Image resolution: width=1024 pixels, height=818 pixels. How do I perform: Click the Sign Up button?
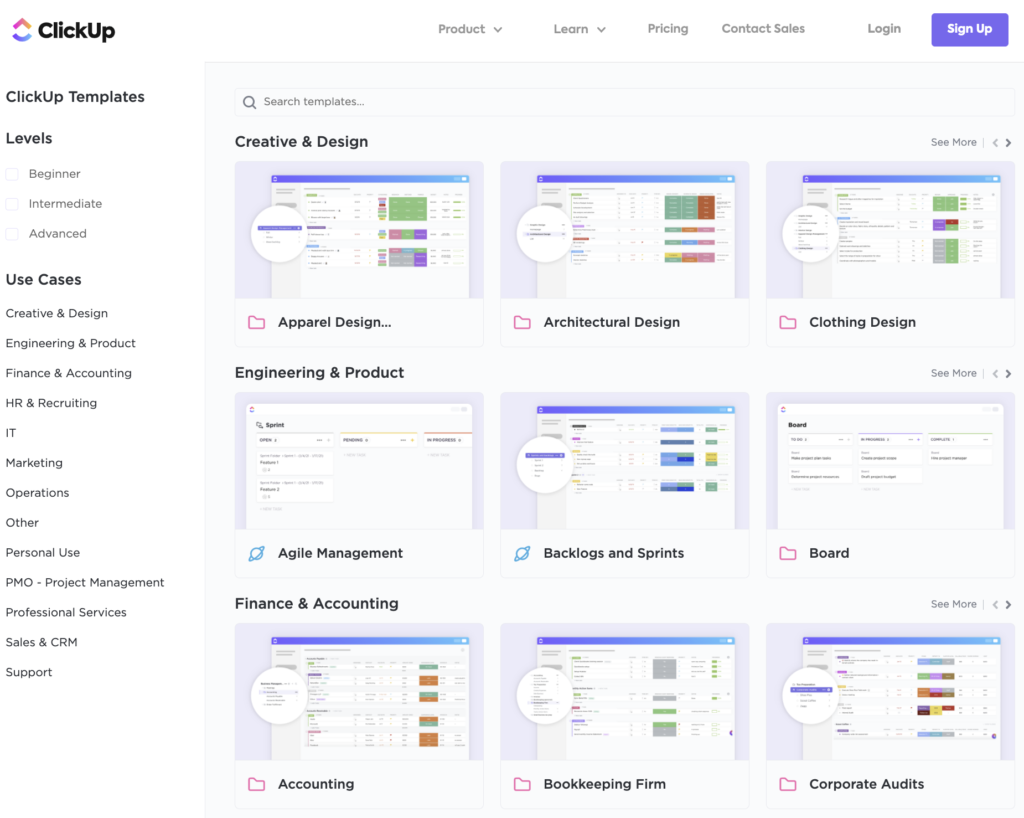coord(969,29)
